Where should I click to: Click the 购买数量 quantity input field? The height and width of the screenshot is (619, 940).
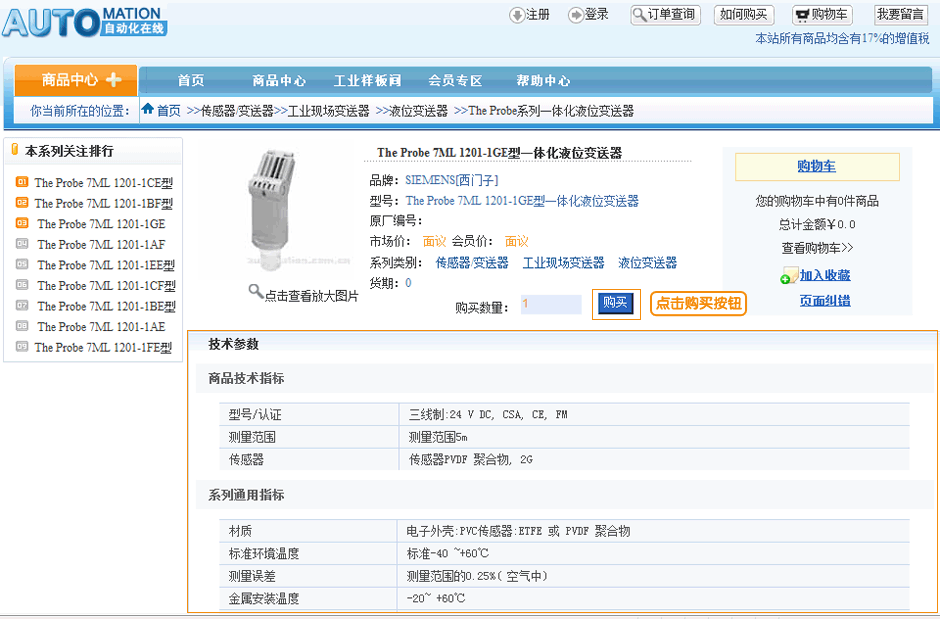point(551,304)
